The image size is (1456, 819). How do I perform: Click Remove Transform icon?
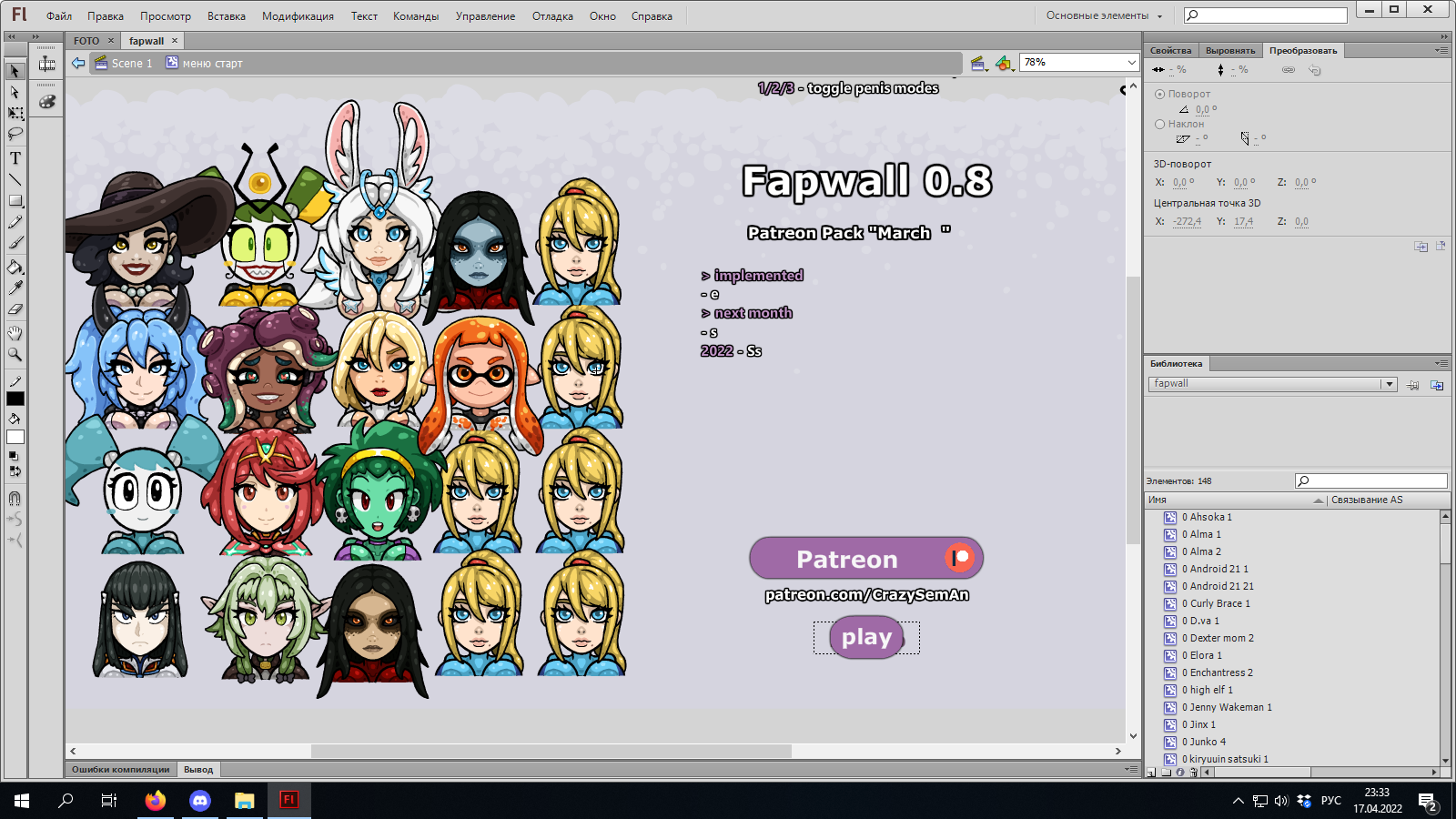coord(1441,246)
